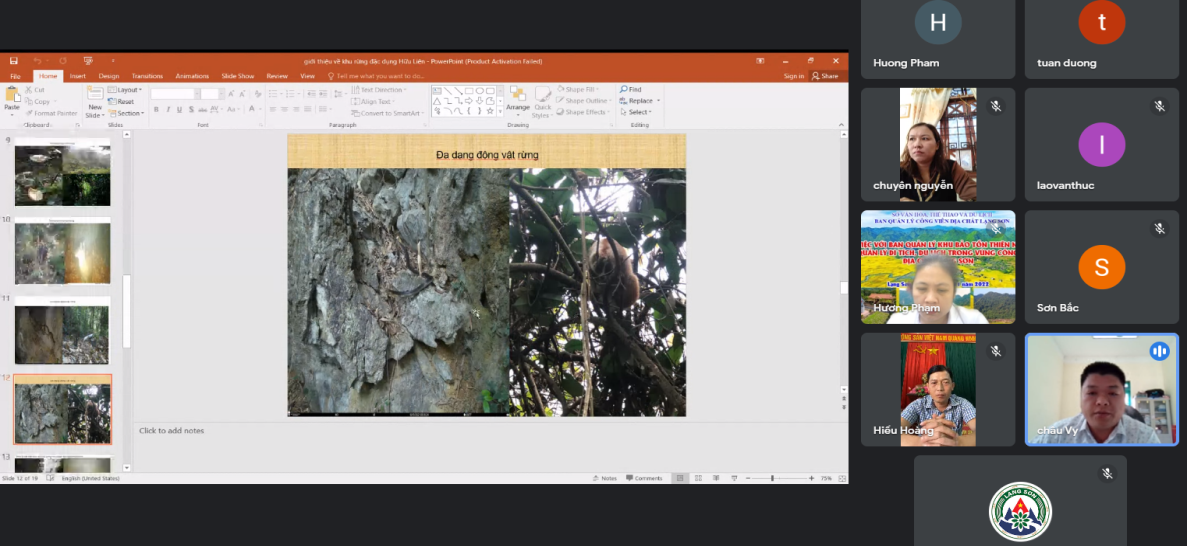Viewport: 1187px width, 546px height.
Task: Toggle Bold formatting
Action: pyautogui.click(x=156, y=109)
